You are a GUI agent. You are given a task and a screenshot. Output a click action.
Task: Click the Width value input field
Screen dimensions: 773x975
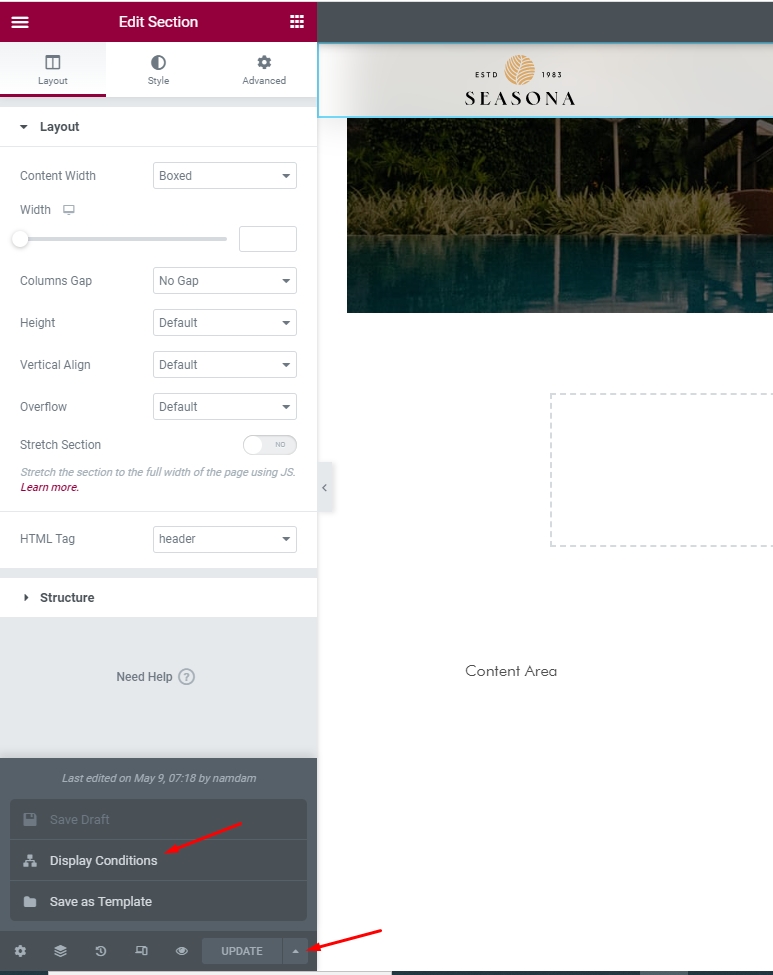coord(267,239)
